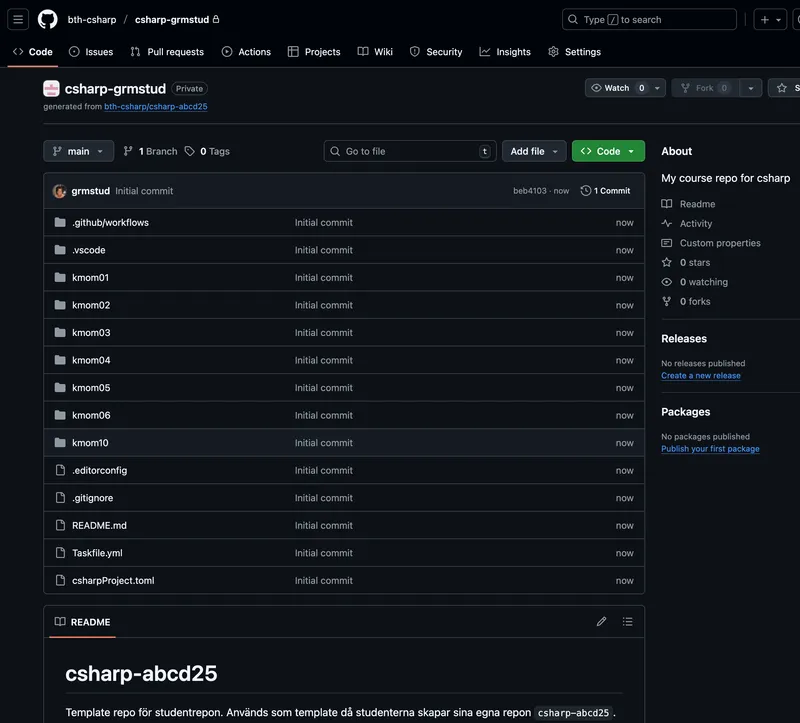
Task: Open the hamburger navigation menu
Action: pos(18,19)
